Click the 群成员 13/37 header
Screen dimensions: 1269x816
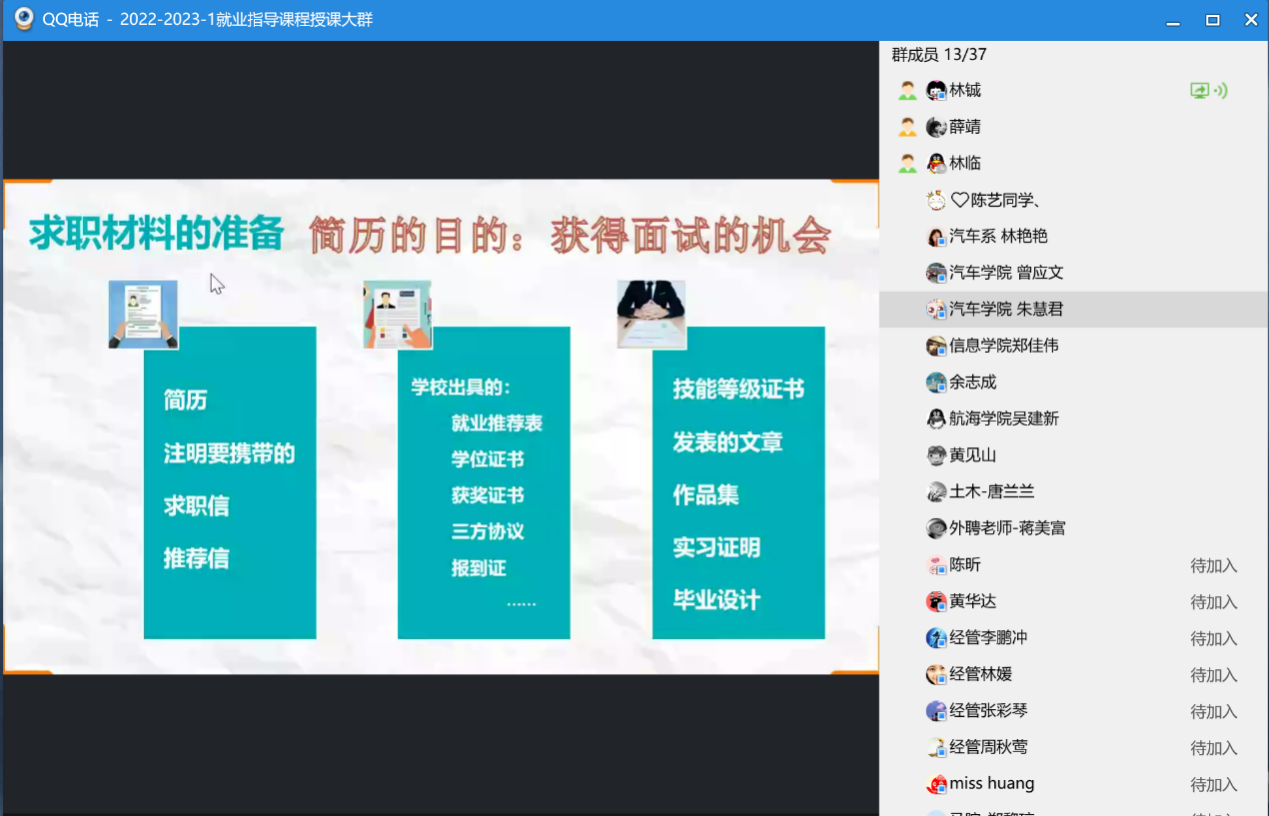[939, 55]
